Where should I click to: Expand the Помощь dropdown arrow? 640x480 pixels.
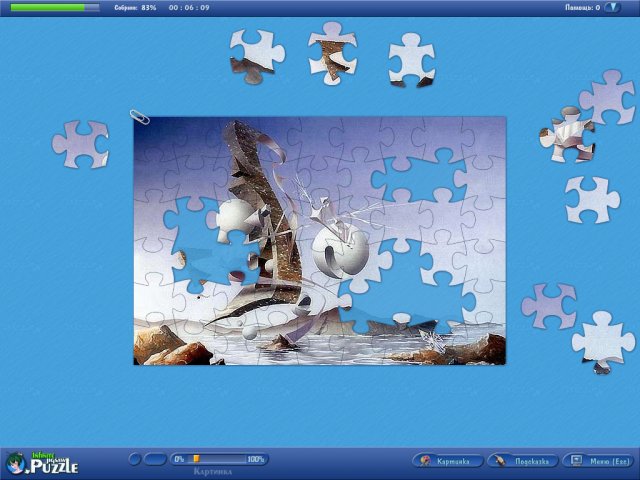[x=612, y=7]
